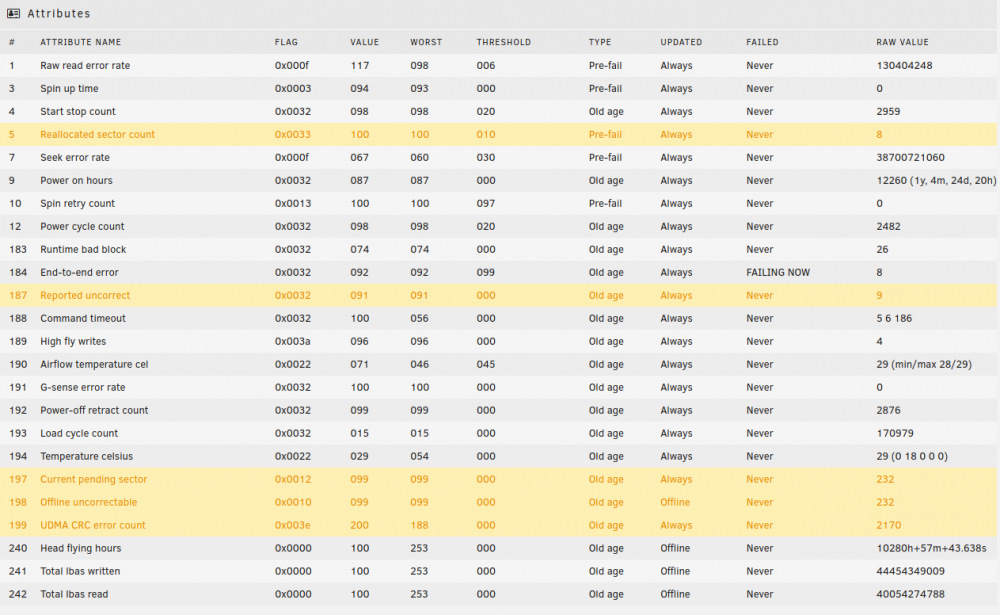Select the Total lbas written row

499,571
